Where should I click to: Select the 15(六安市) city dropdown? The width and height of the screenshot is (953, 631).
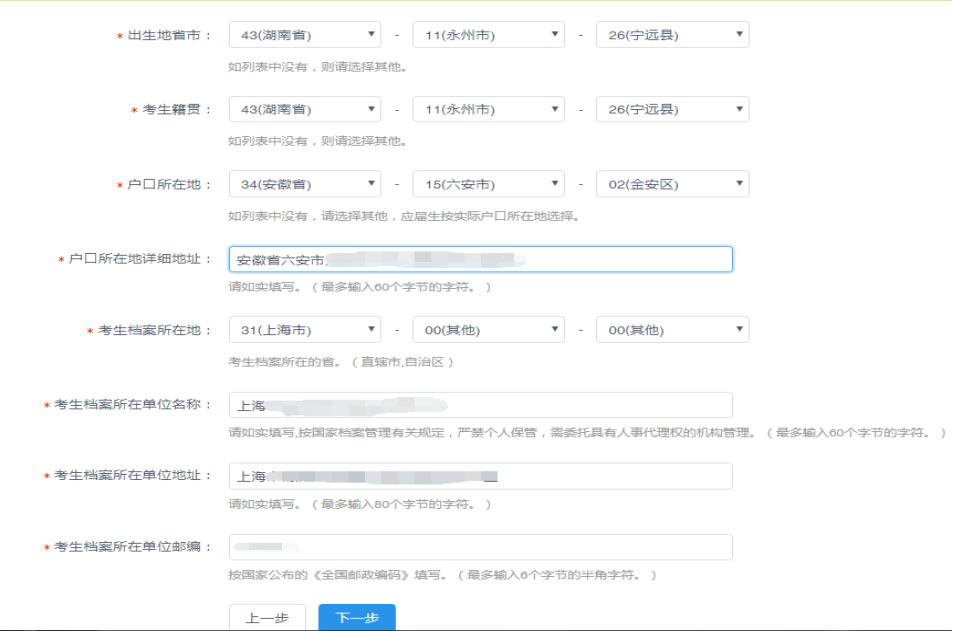(x=488, y=184)
